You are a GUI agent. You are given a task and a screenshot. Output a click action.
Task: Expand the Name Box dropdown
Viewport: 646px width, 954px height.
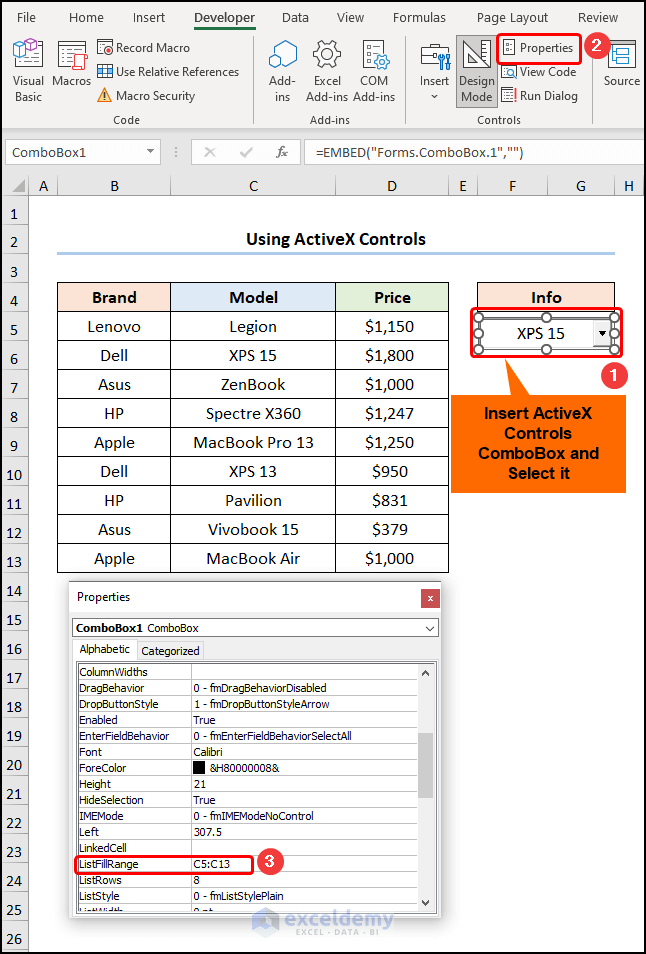click(150, 153)
